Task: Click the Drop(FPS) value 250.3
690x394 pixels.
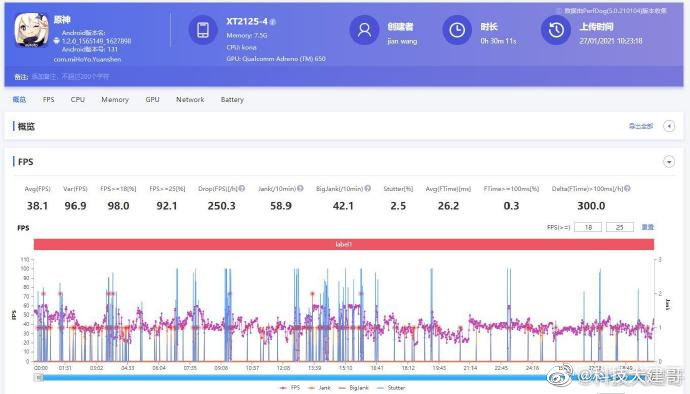Action: click(221, 206)
